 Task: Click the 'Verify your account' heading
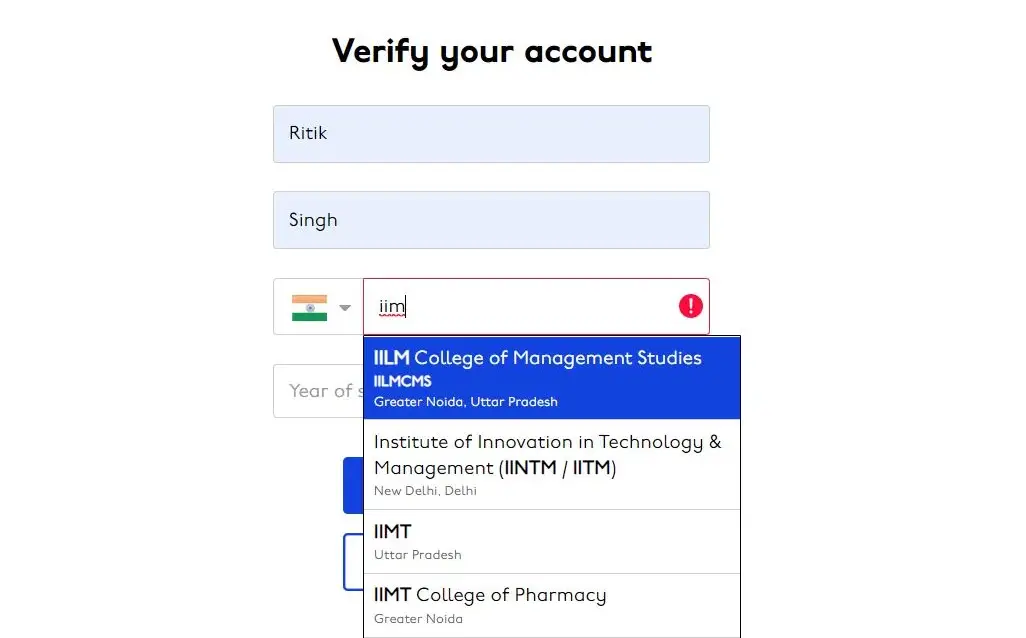point(492,52)
